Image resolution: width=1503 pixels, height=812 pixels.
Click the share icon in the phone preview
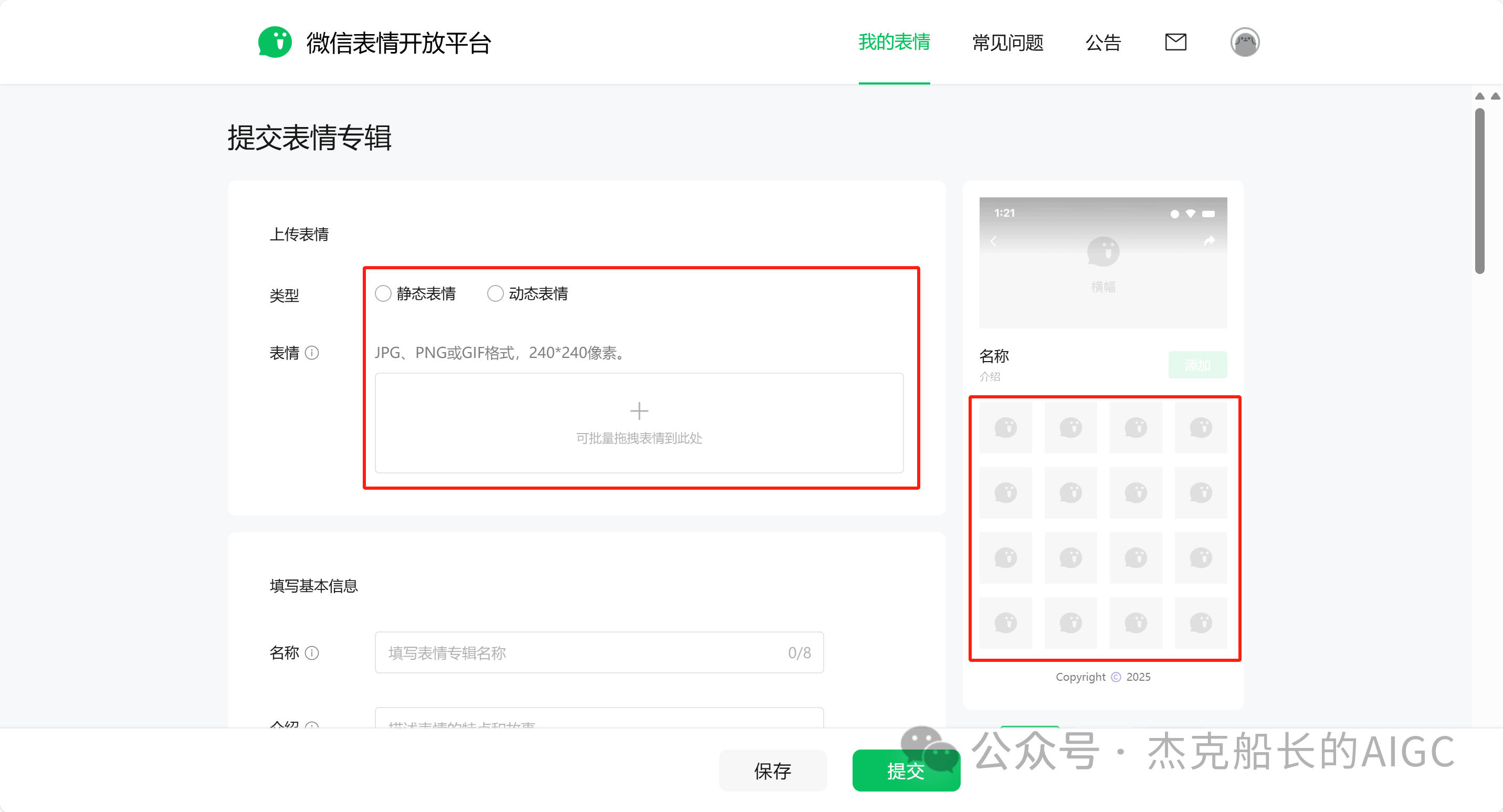pos(1208,240)
